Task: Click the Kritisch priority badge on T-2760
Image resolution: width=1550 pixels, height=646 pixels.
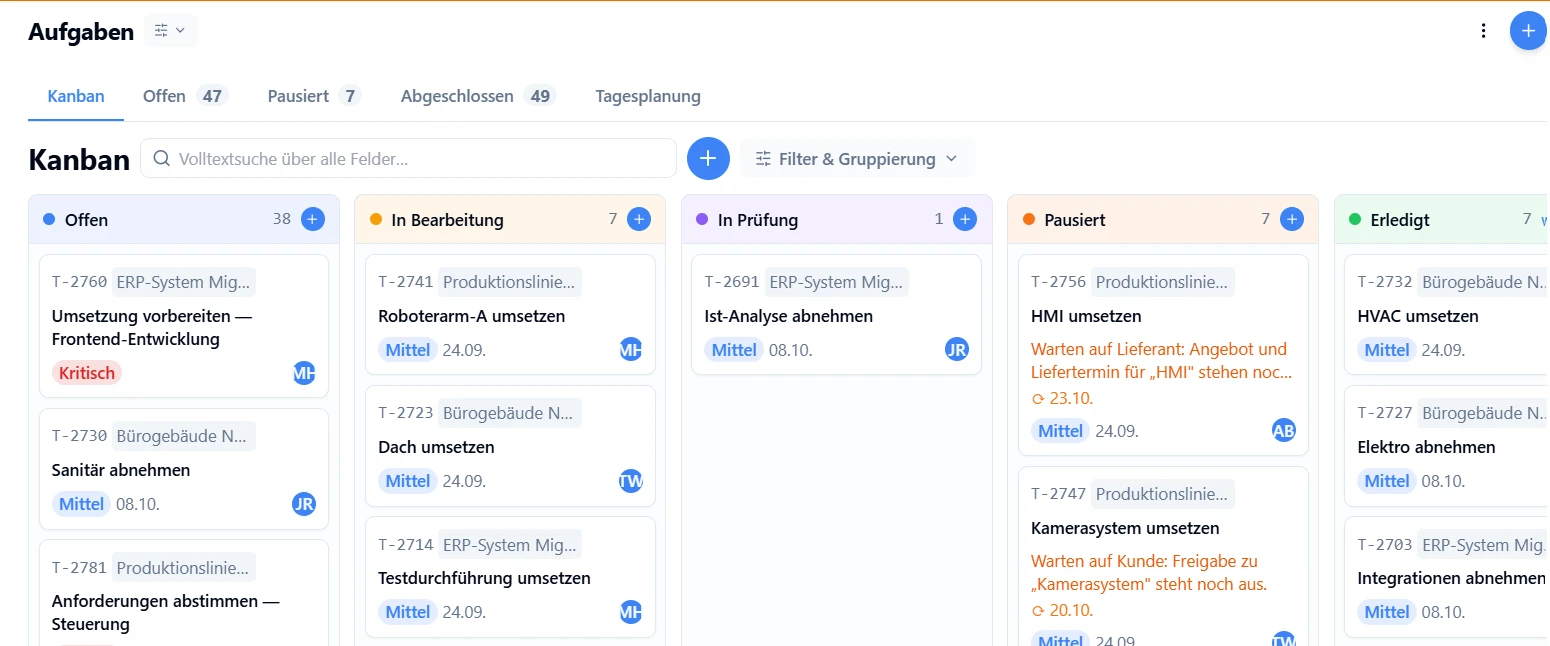Action: pyautogui.click(x=87, y=373)
